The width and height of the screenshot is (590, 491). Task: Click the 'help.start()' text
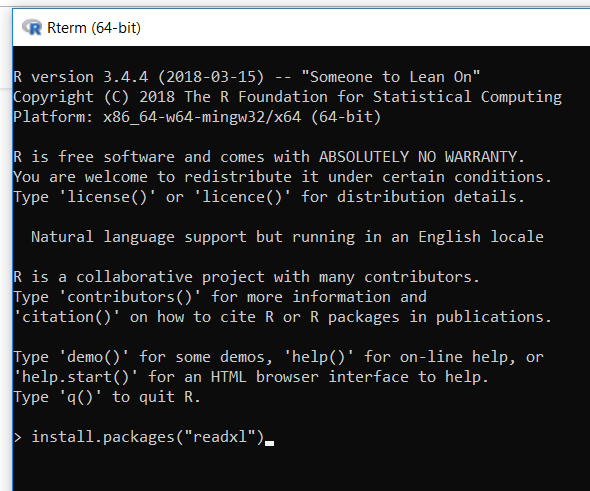pos(76,377)
